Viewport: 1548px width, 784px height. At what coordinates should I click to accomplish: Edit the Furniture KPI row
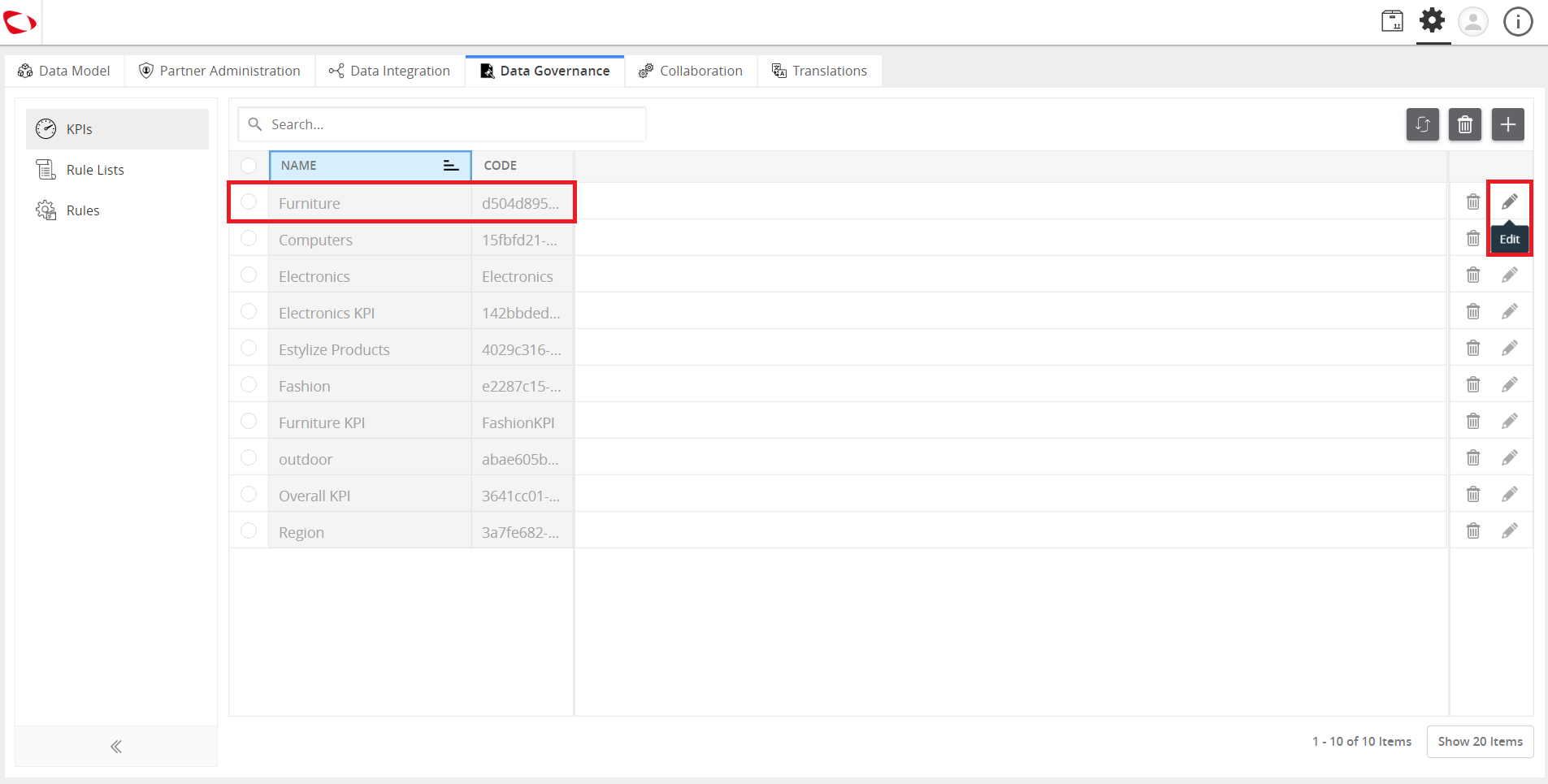click(x=1509, y=421)
